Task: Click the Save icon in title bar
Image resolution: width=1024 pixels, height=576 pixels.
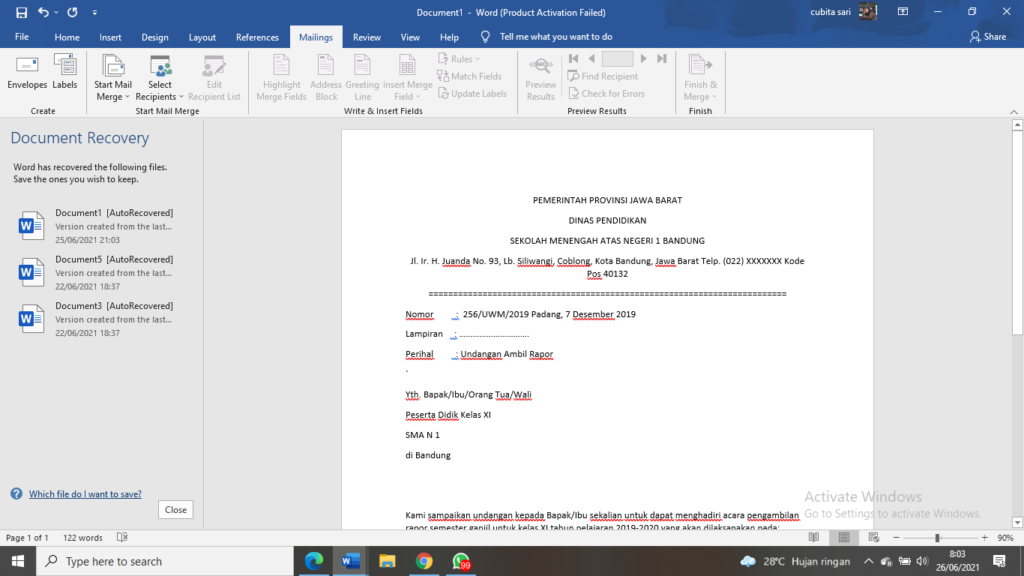Action: pyautogui.click(x=22, y=12)
